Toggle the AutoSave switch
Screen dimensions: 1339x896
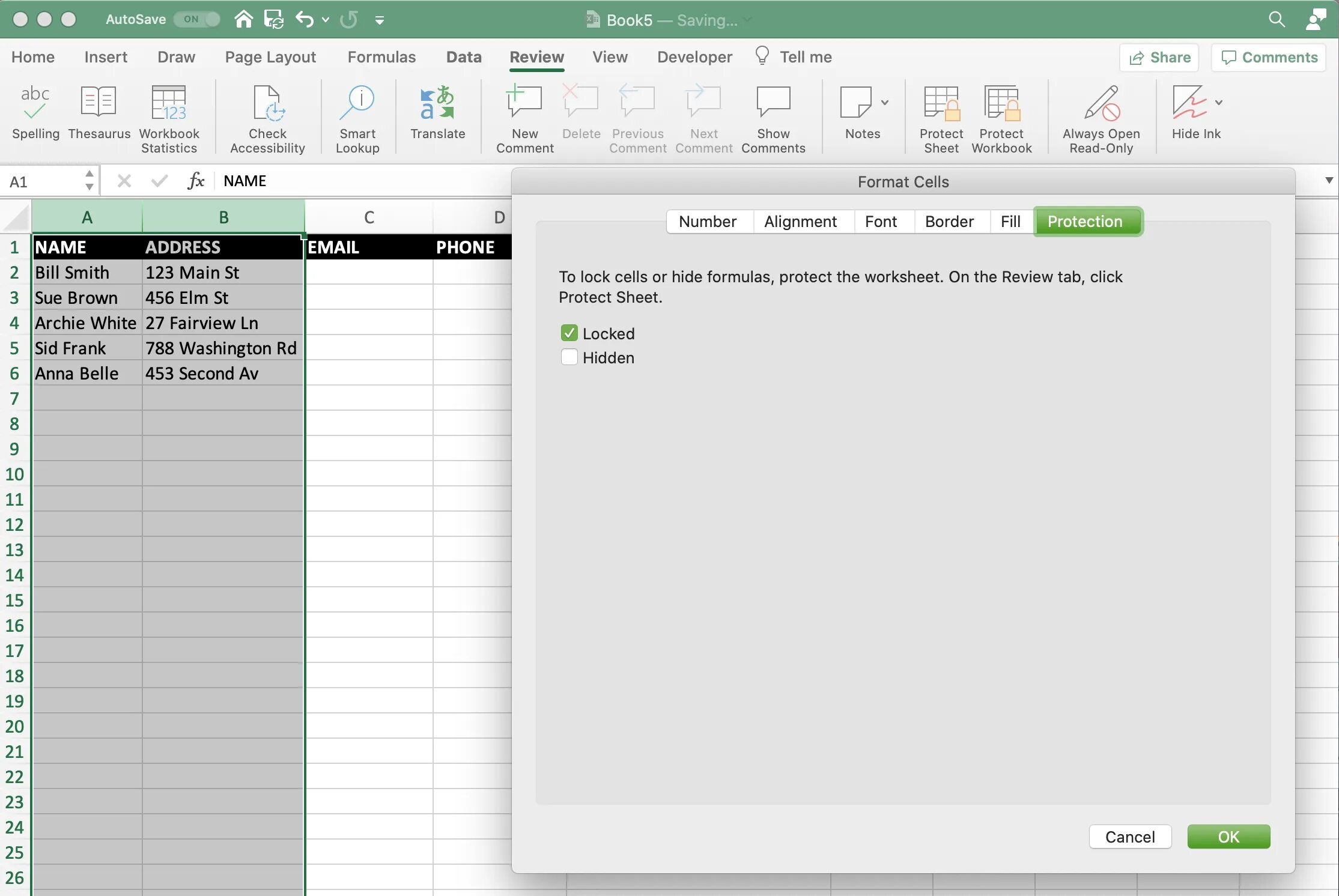point(198,19)
